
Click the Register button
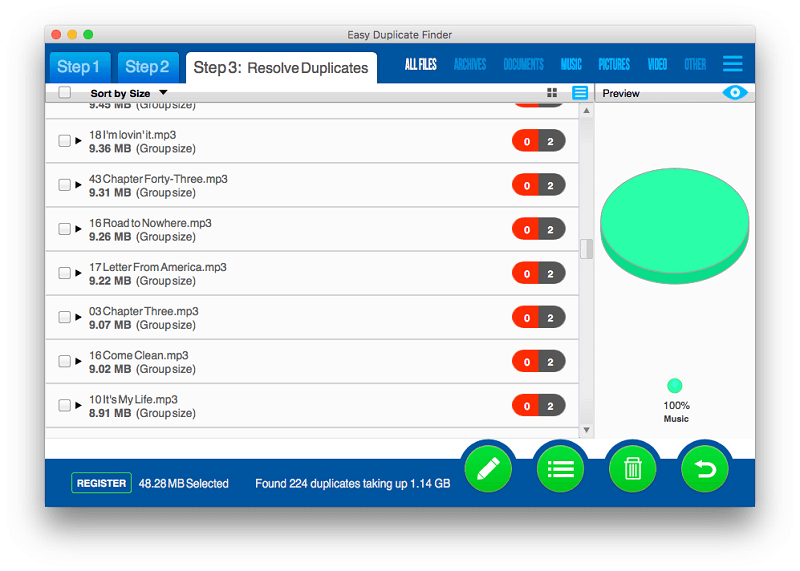pos(101,483)
